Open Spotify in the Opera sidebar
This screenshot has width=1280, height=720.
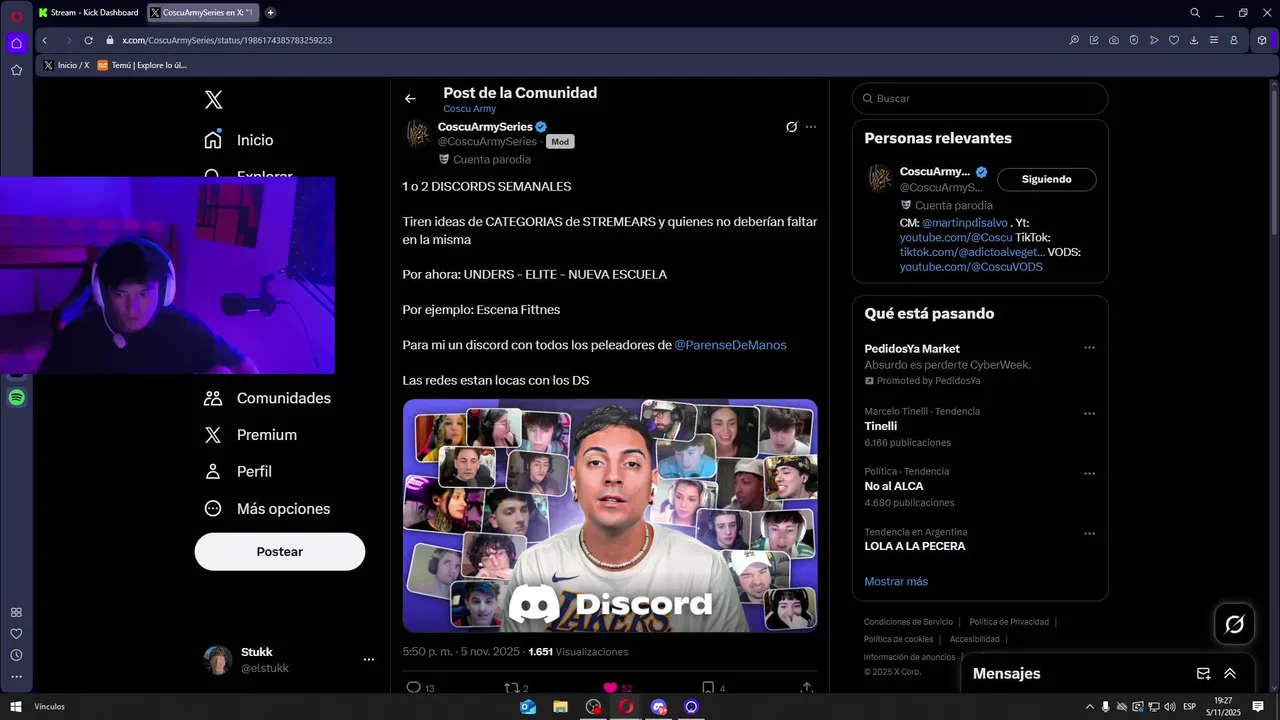click(16, 398)
